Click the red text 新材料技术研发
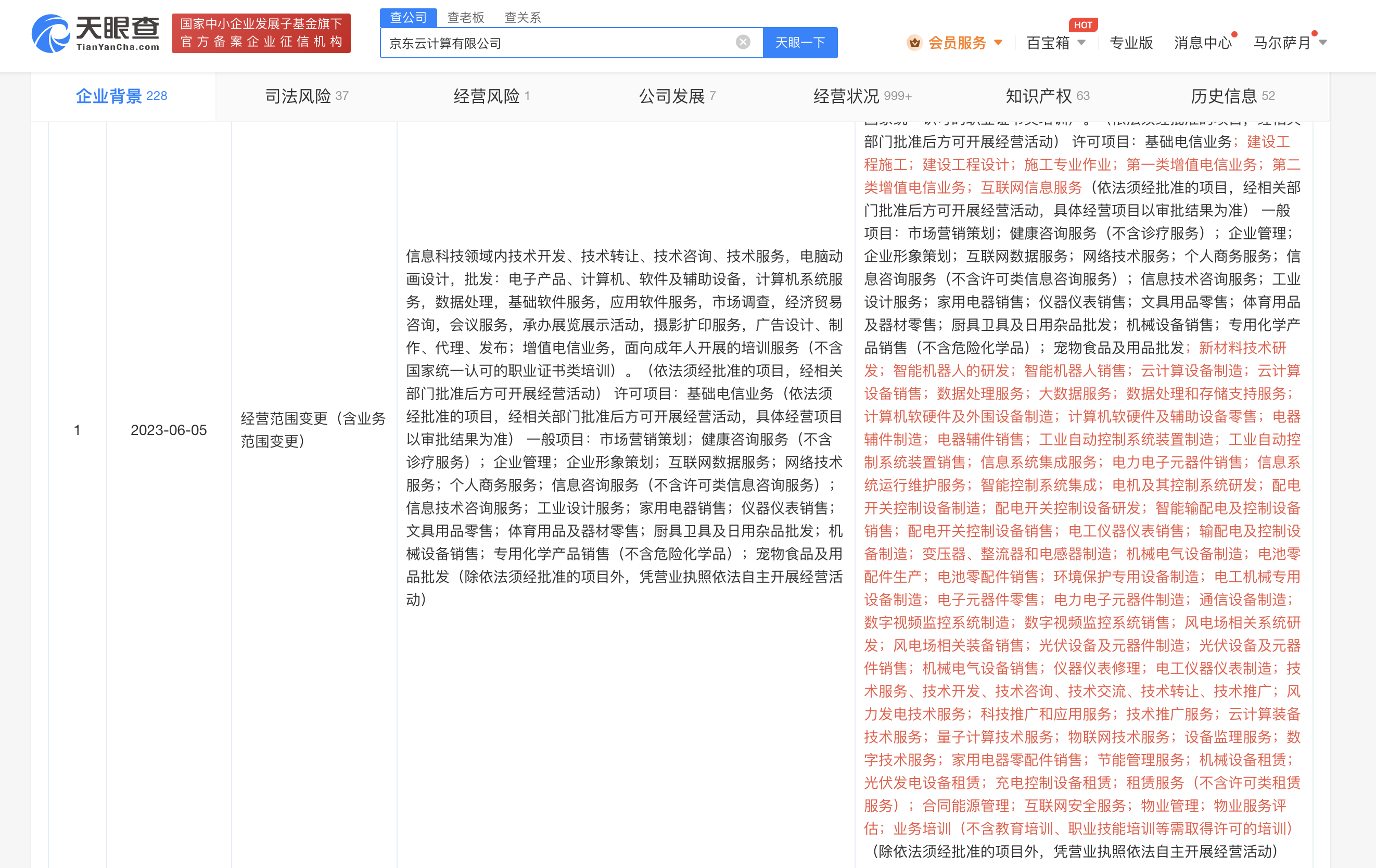Viewport: 1376px width, 868px height. [1075, 360]
